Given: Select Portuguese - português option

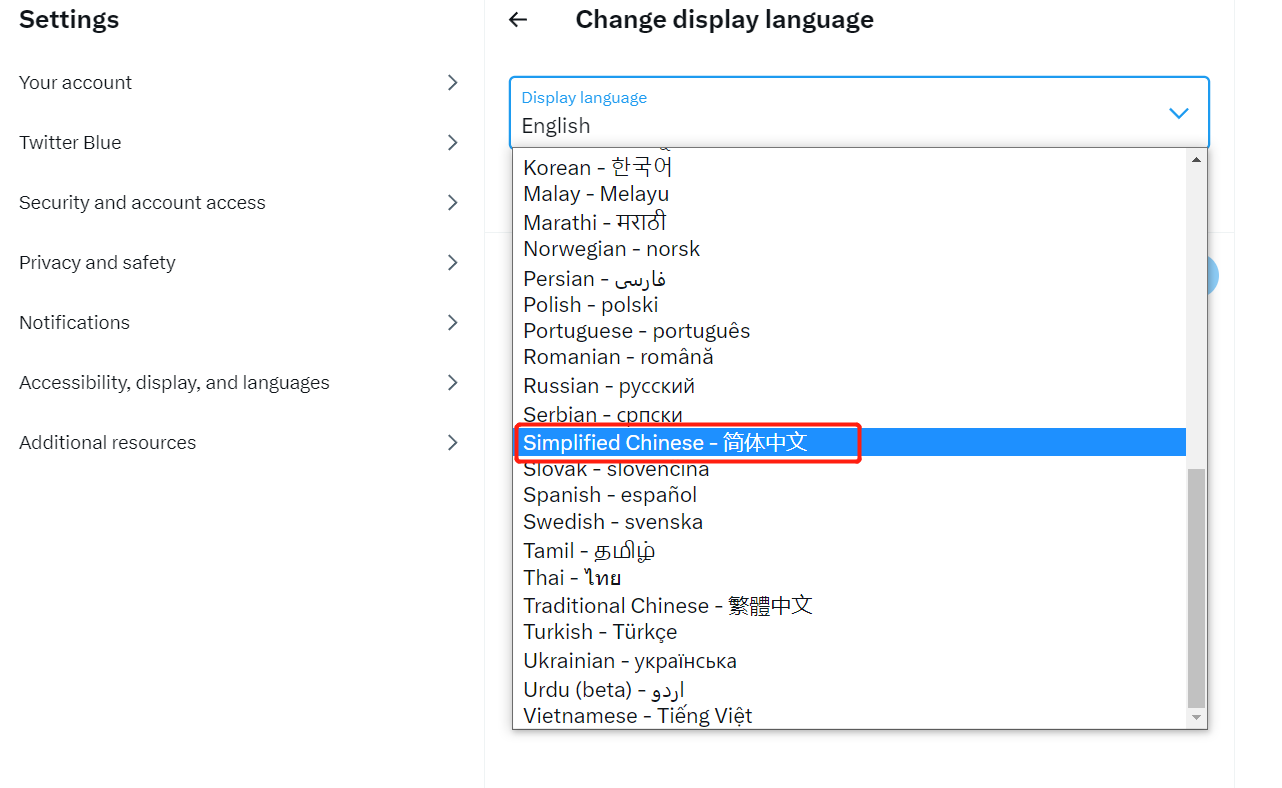Looking at the screenshot, I should point(636,331).
